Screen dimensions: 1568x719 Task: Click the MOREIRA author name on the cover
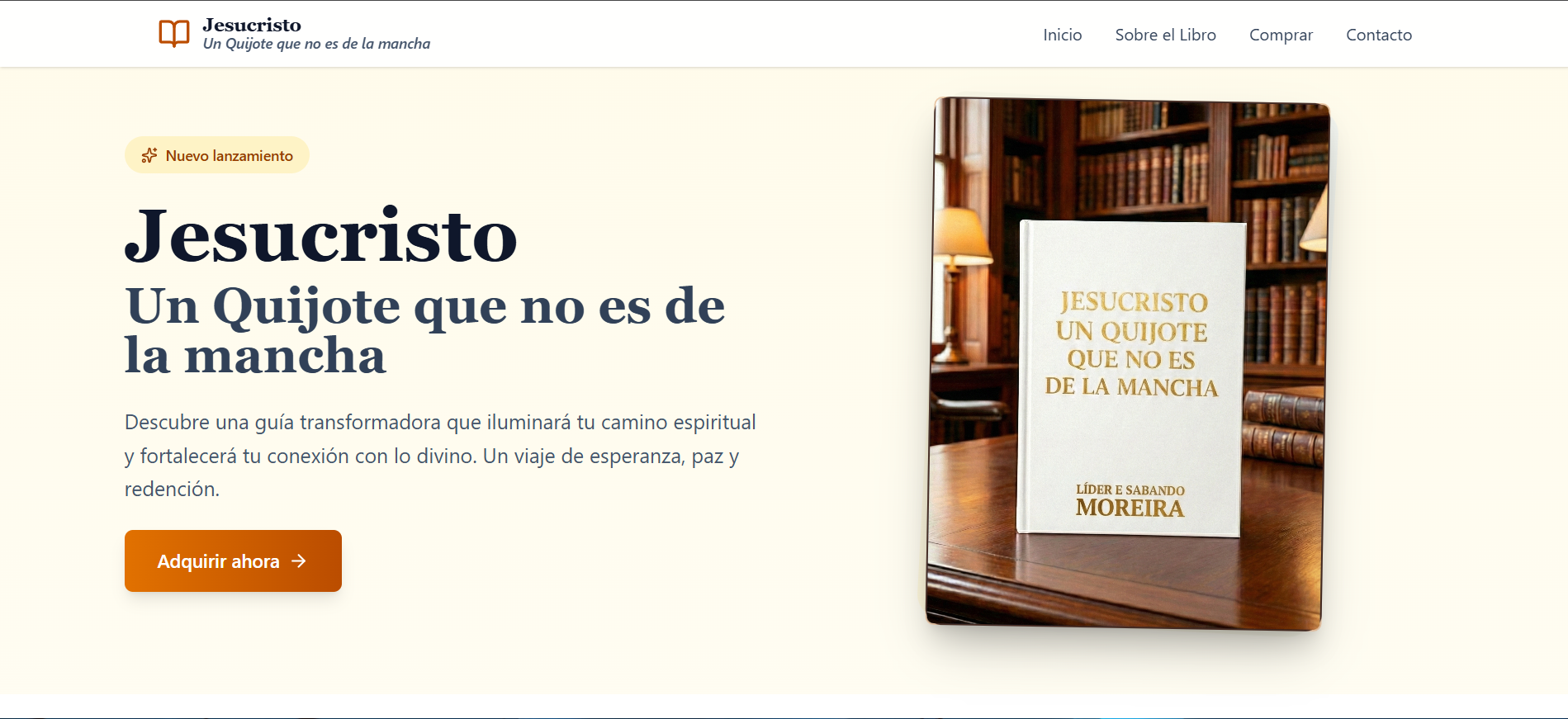tap(1130, 508)
